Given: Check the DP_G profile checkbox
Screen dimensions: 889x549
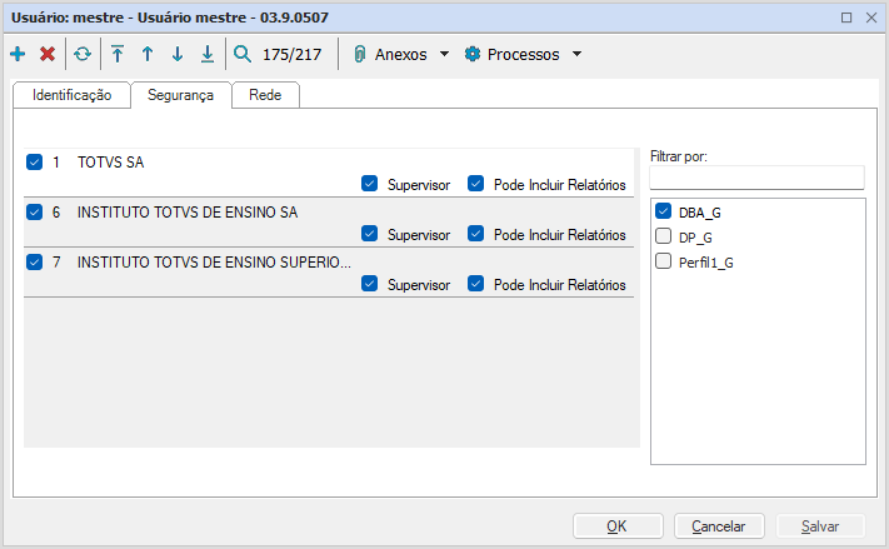Looking at the screenshot, I should 663,236.
